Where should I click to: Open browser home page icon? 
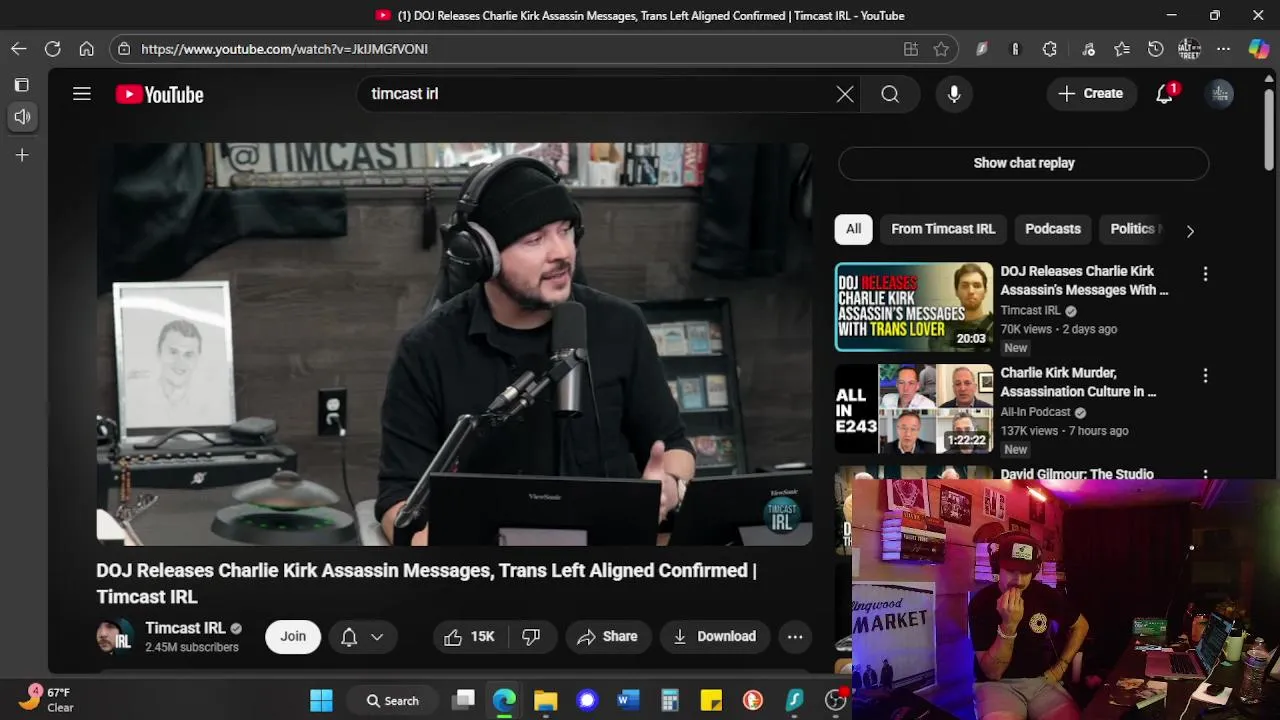coord(87,49)
